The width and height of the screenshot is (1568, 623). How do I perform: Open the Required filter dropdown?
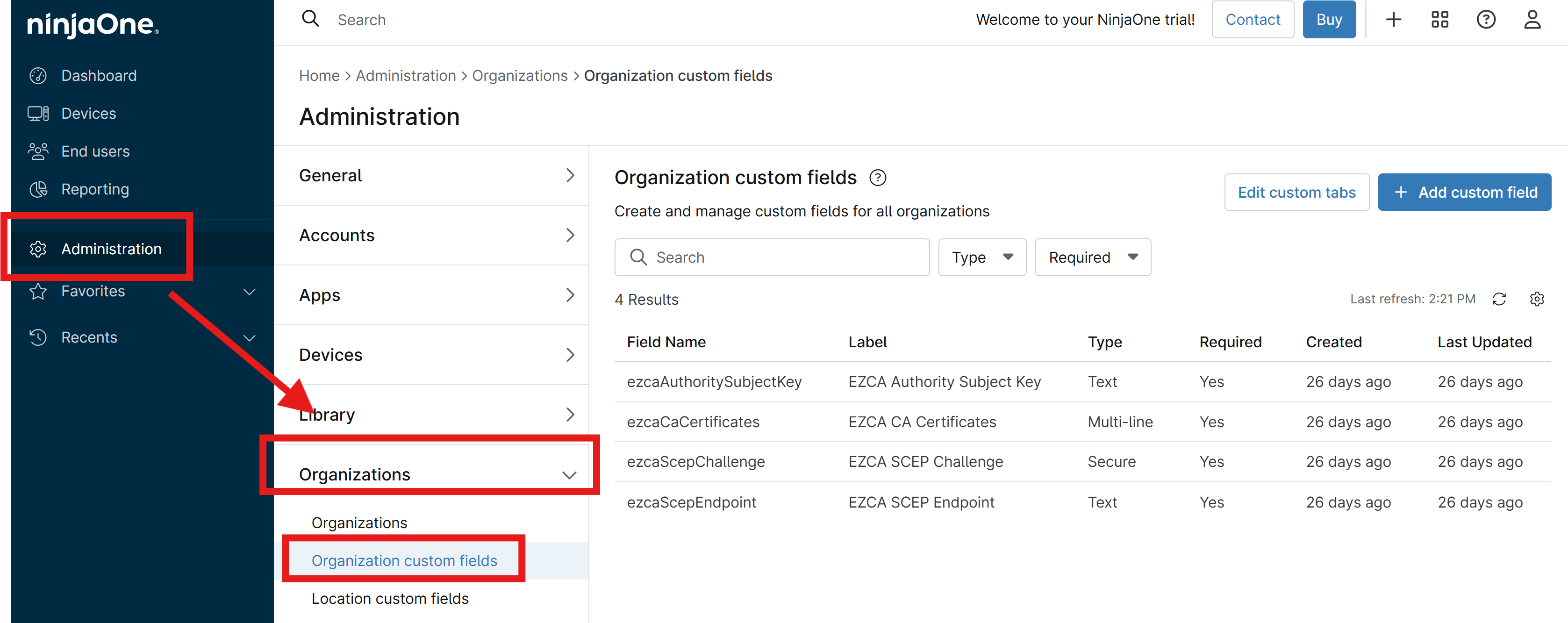[x=1093, y=257]
